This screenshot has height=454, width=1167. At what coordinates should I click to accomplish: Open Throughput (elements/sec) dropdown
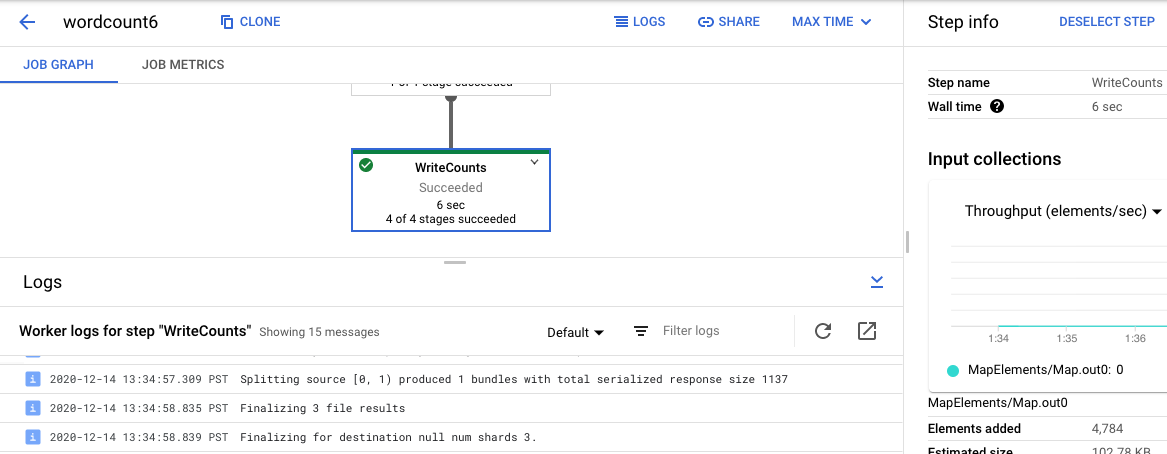pos(1062,211)
